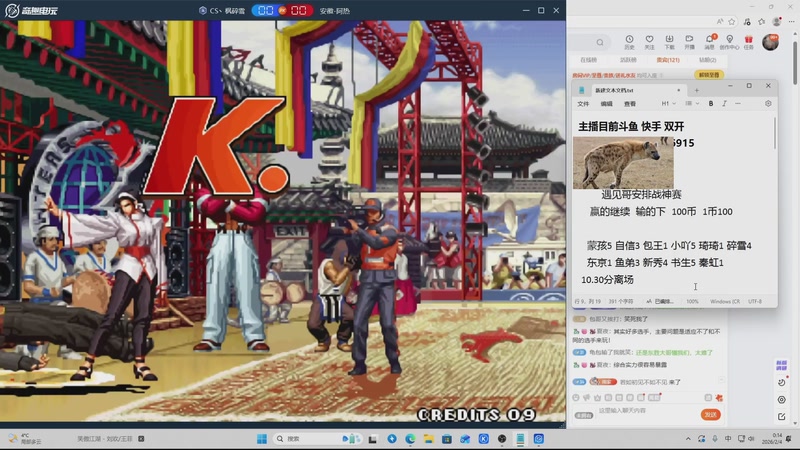Click the game window's minimize button
Image resolution: width=800 pixels, height=450 pixels.
tap(526, 10)
